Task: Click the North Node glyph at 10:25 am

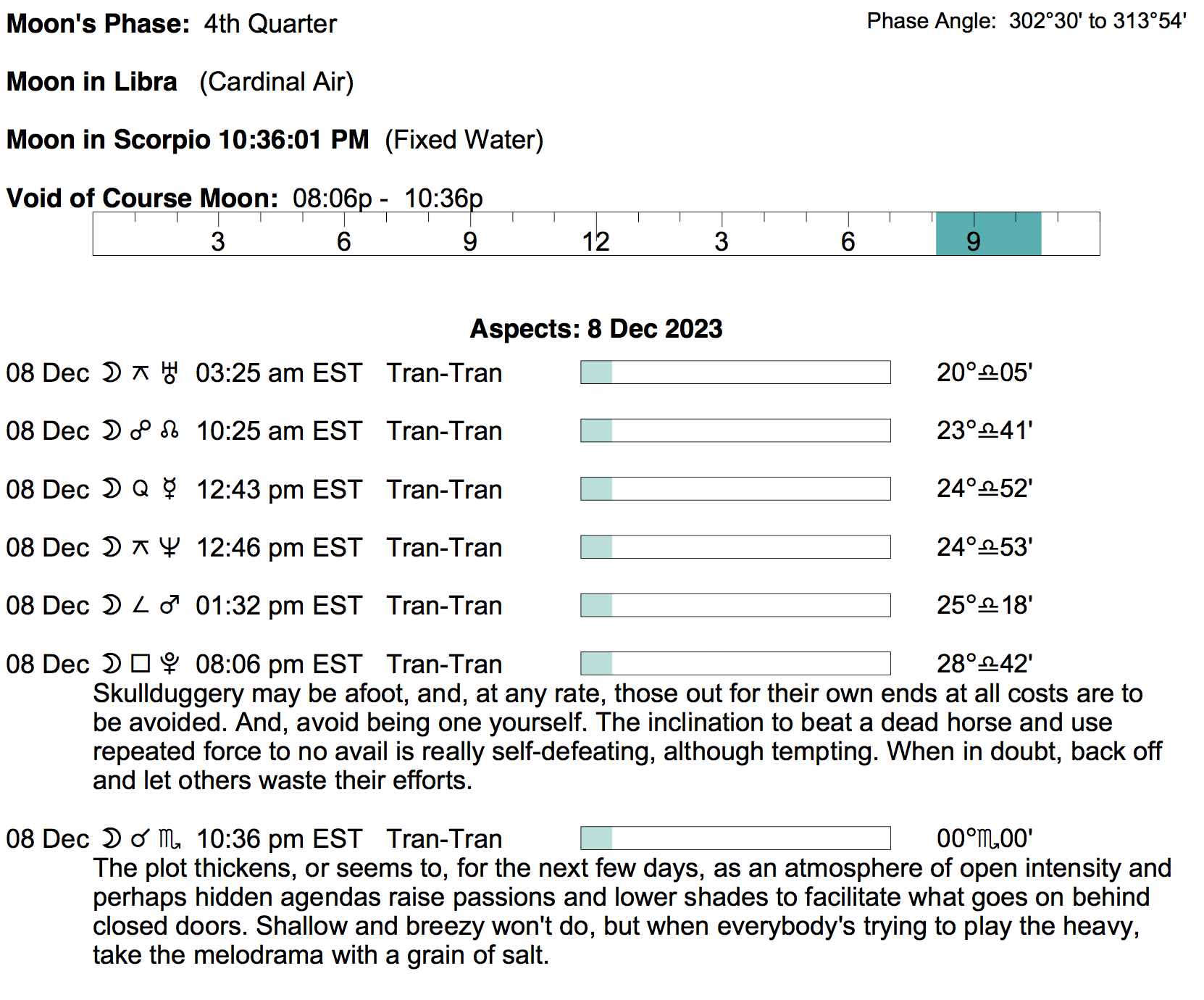Action: coord(170,431)
